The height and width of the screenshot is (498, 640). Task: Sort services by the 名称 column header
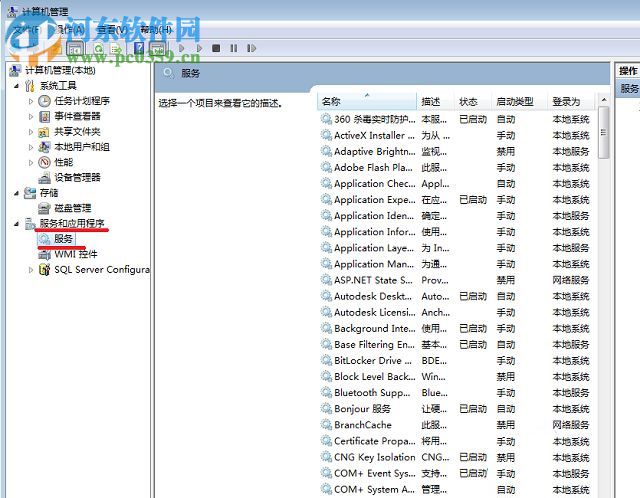coord(367,101)
